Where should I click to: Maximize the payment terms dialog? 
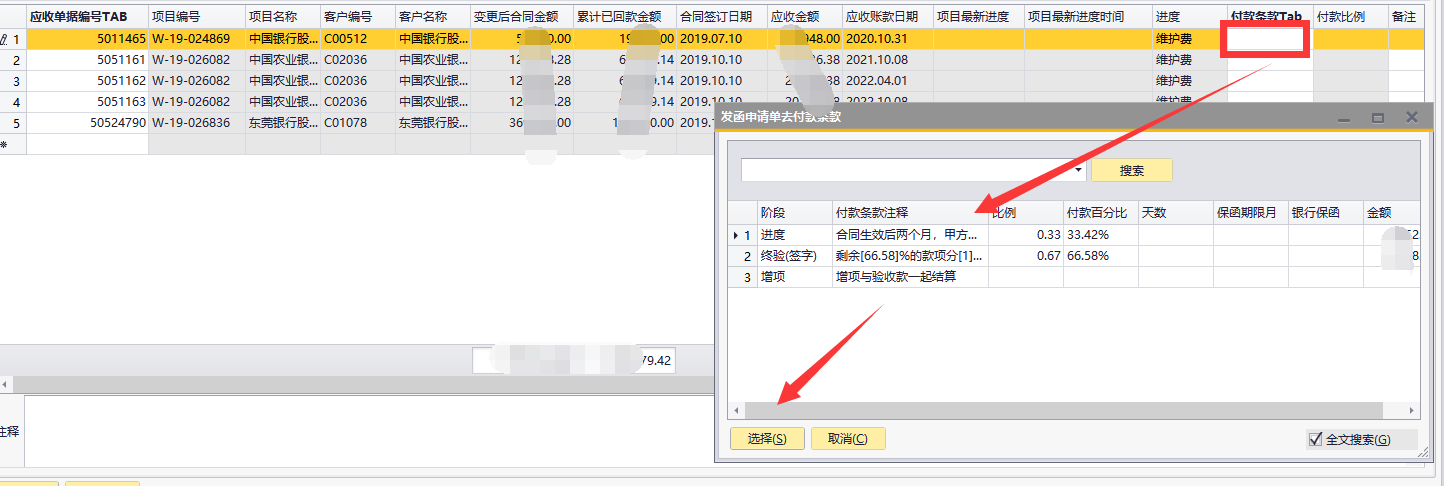click(1377, 118)
